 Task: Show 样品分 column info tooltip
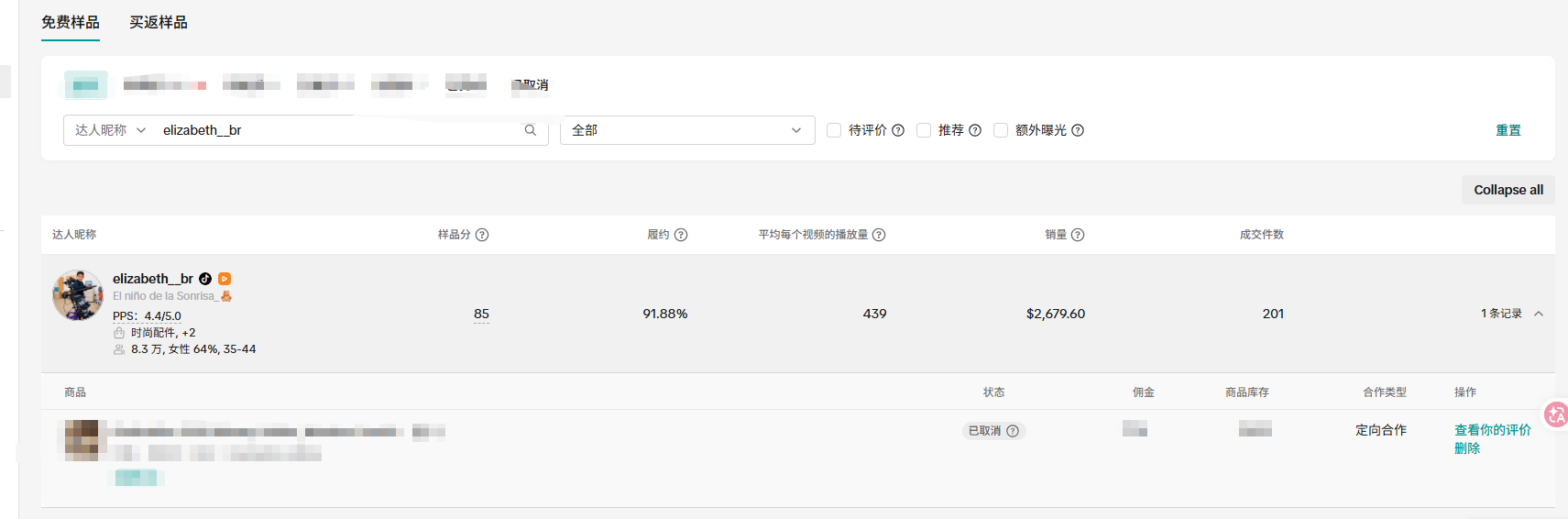(482, 235)
